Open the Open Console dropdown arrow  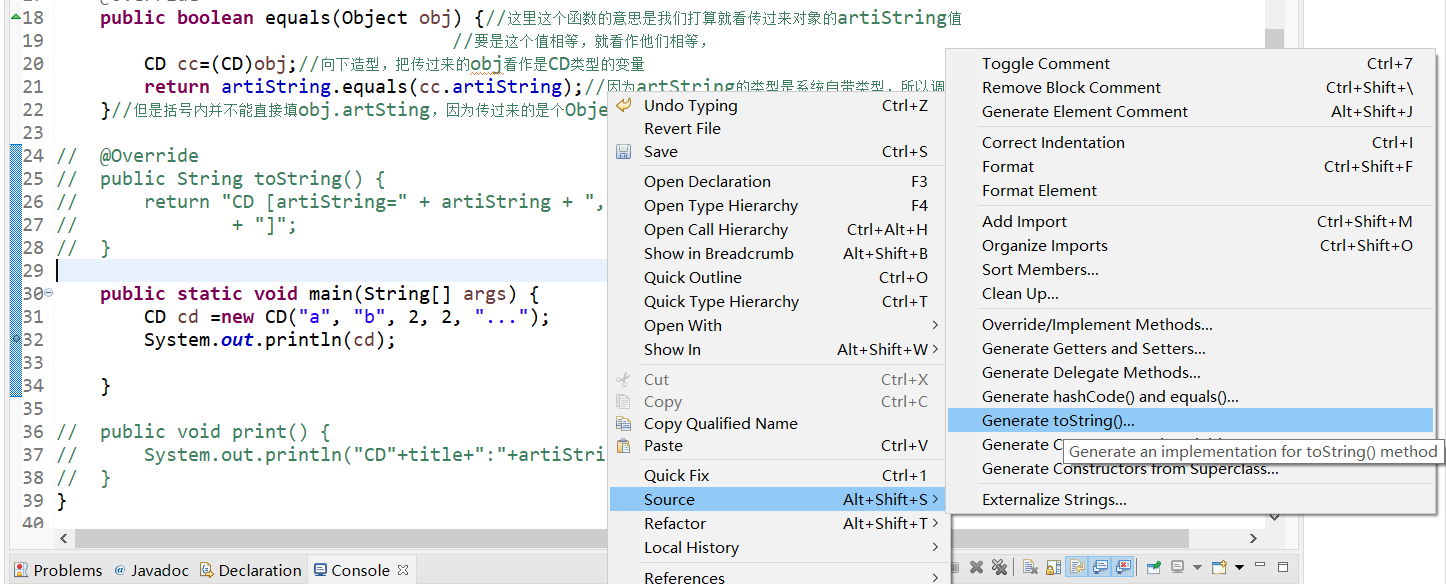tap(1239, 568)
